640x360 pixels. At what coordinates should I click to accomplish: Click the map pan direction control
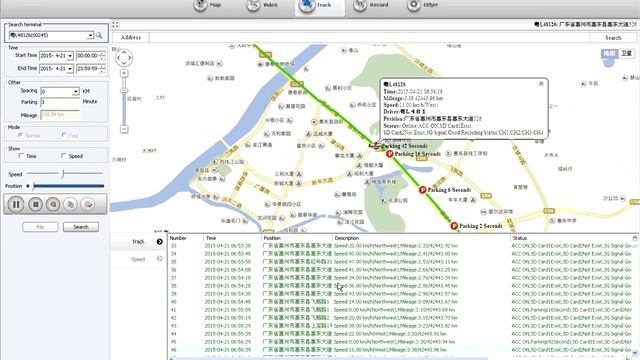(x=124, y=58)
